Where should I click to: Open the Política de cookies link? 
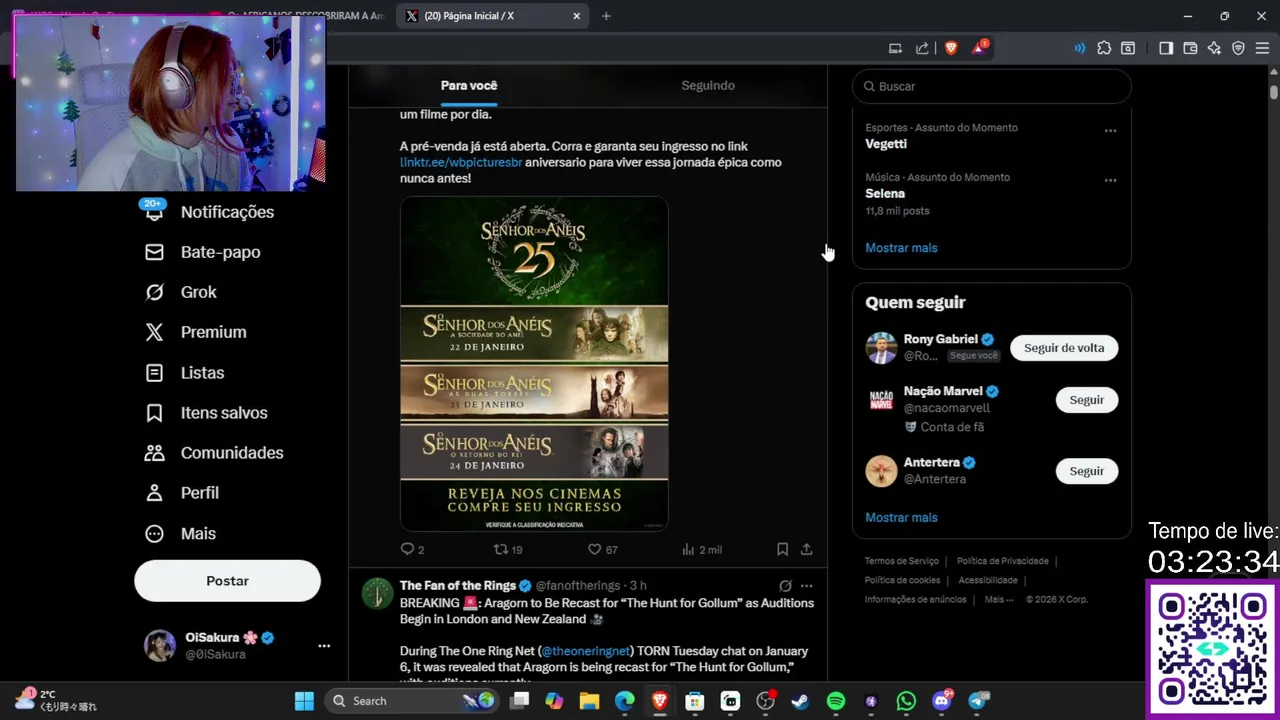click(x=902, y=580)
